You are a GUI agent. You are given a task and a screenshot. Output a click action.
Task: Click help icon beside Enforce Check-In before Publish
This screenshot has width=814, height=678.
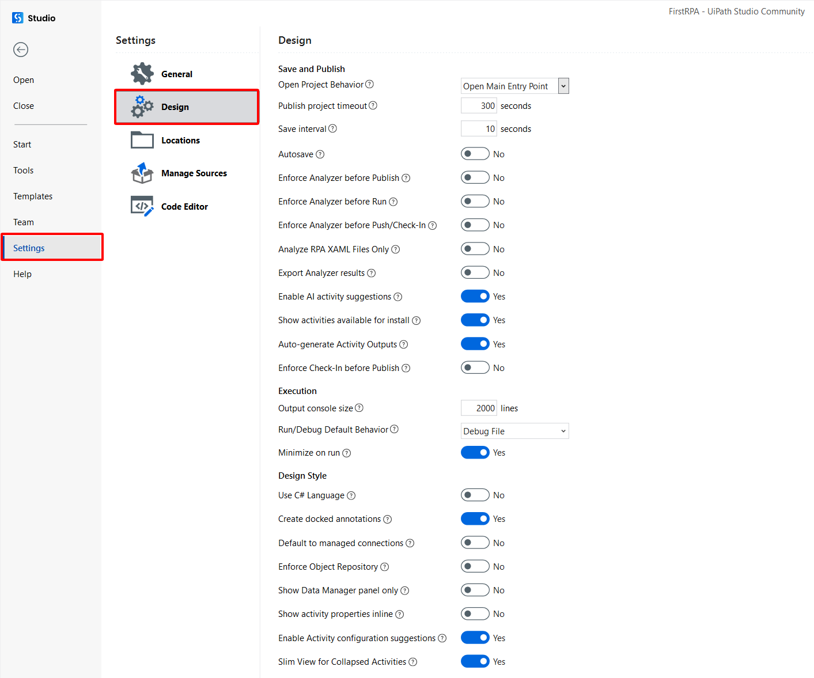coord(406,368)
